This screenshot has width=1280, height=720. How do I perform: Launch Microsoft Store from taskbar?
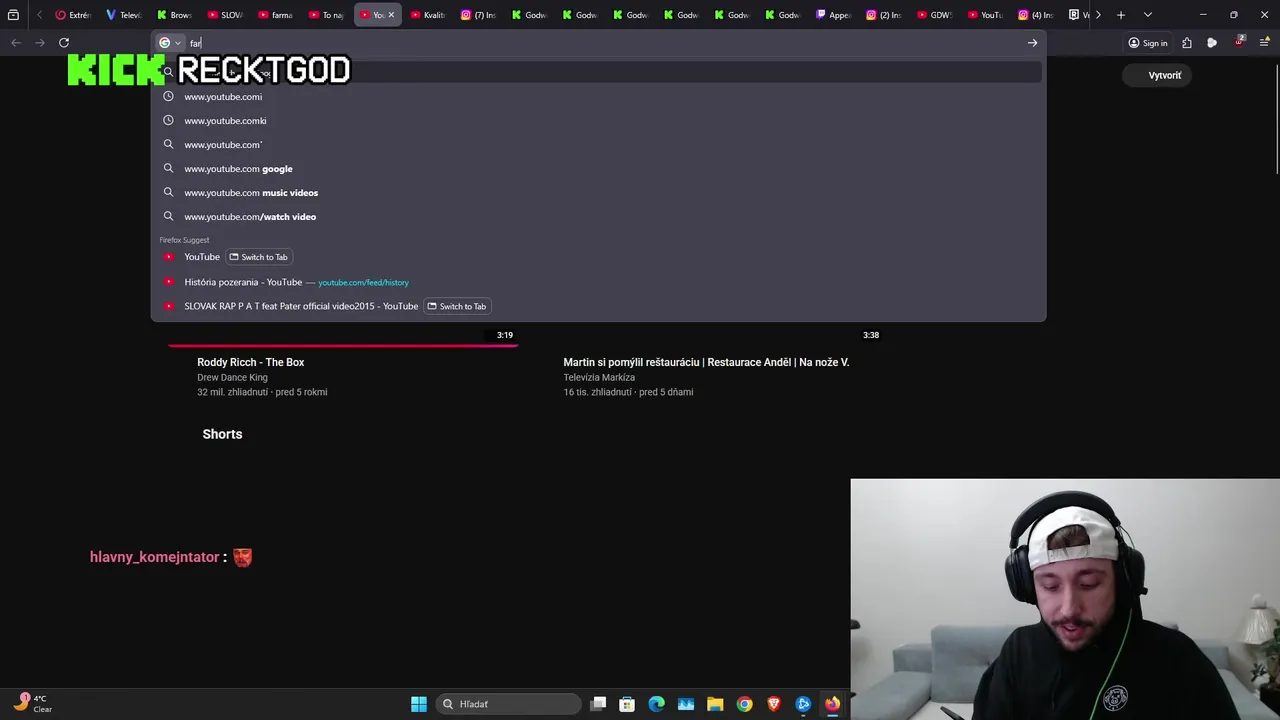pos(627,704)
